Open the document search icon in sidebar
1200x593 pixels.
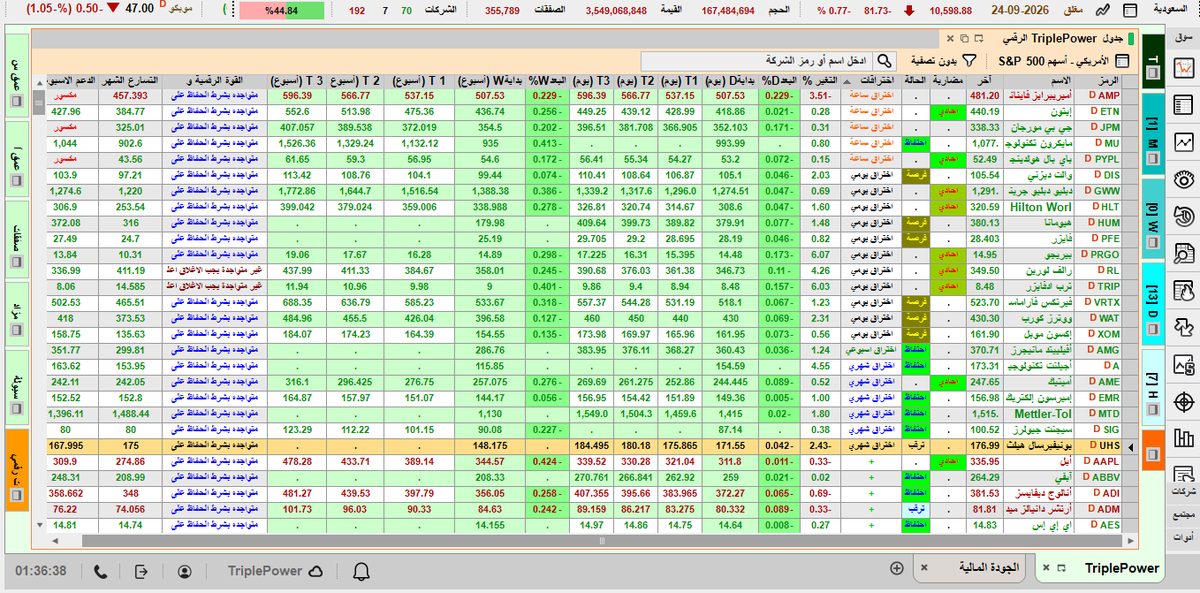[1185, 253]
